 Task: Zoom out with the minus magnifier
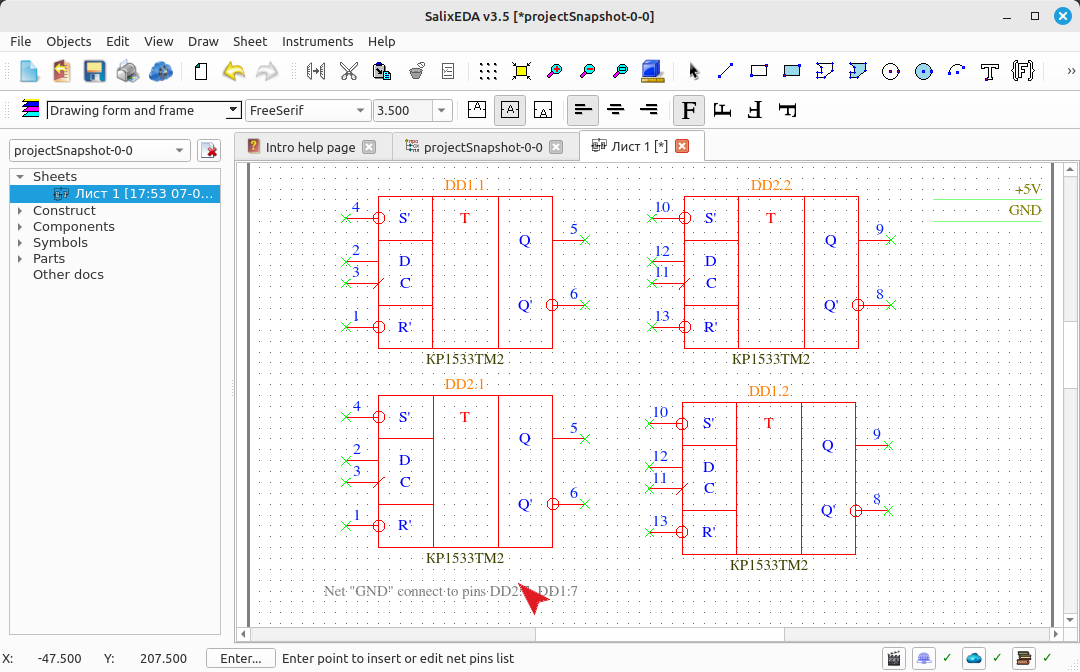click(587, 71)
